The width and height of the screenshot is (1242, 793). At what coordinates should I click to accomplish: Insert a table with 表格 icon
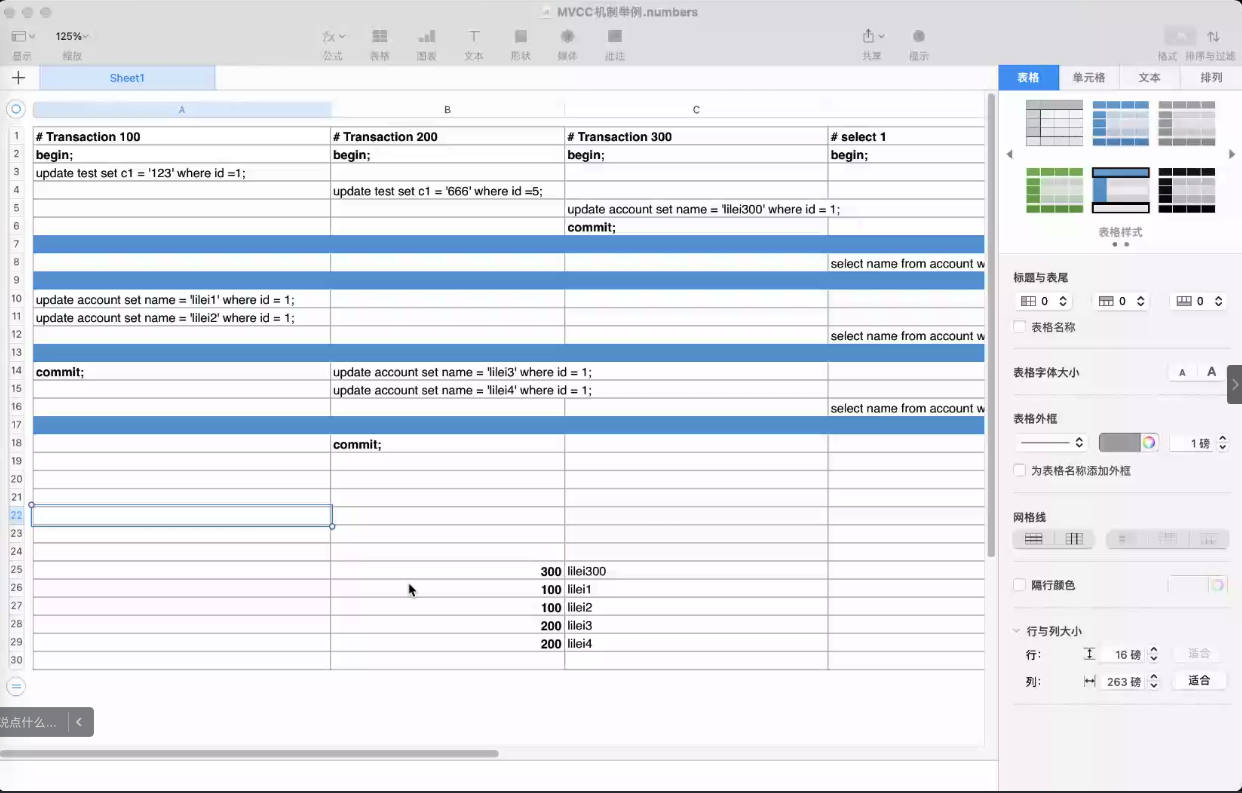(x=380, y=36)
